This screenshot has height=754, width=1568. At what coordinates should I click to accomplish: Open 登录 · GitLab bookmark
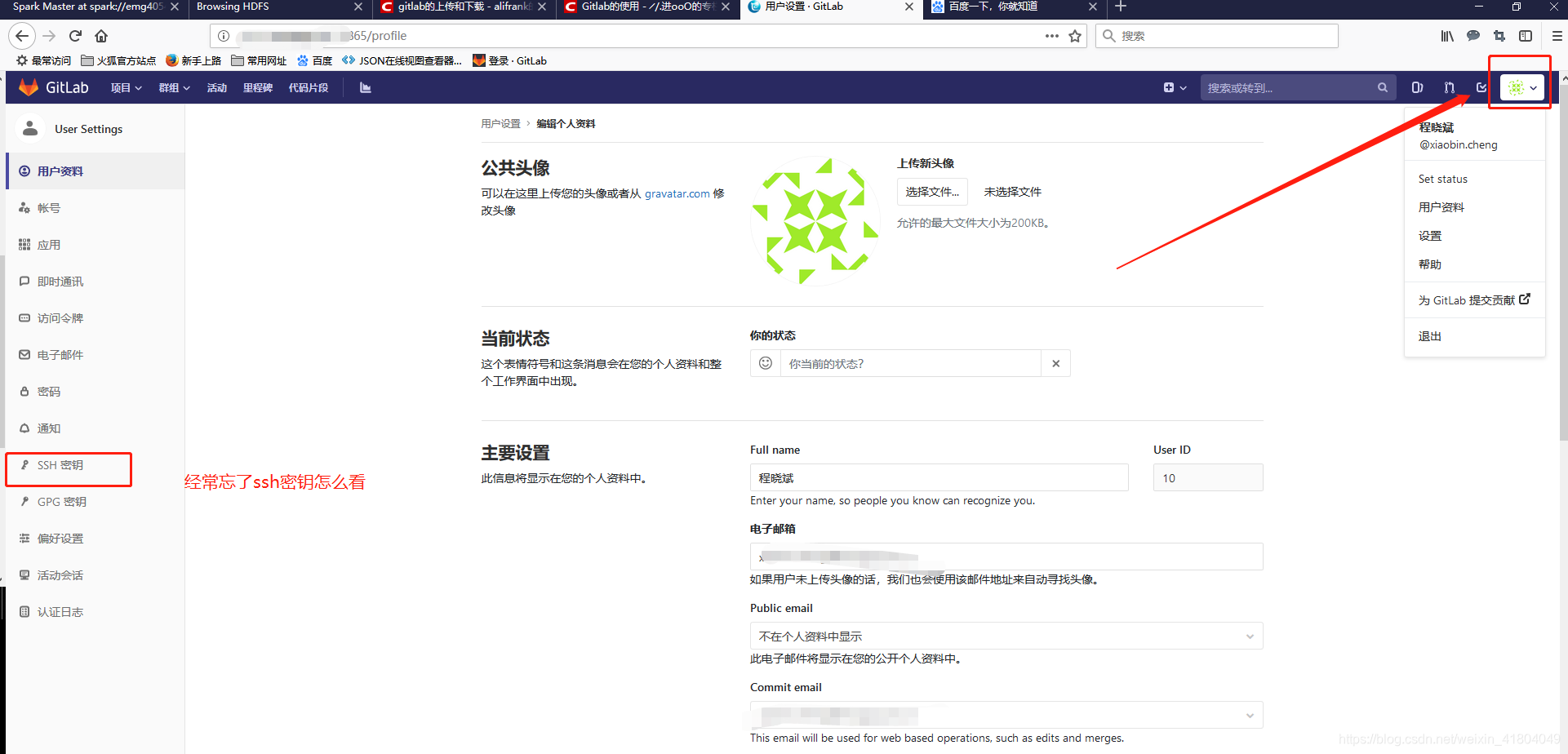(x=510, y=60)
